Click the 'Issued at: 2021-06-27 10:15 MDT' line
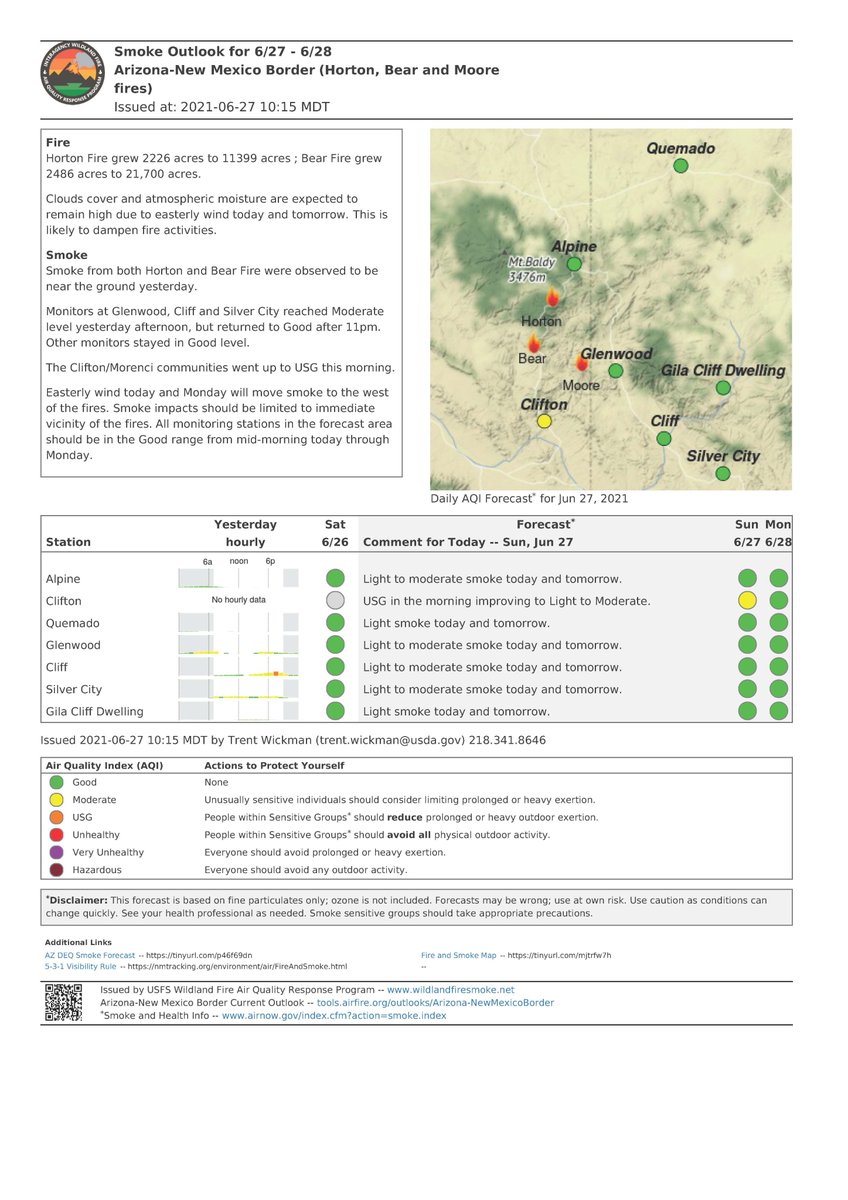The width and height of the screenshot is (848, 1200). tap(222, 107)
